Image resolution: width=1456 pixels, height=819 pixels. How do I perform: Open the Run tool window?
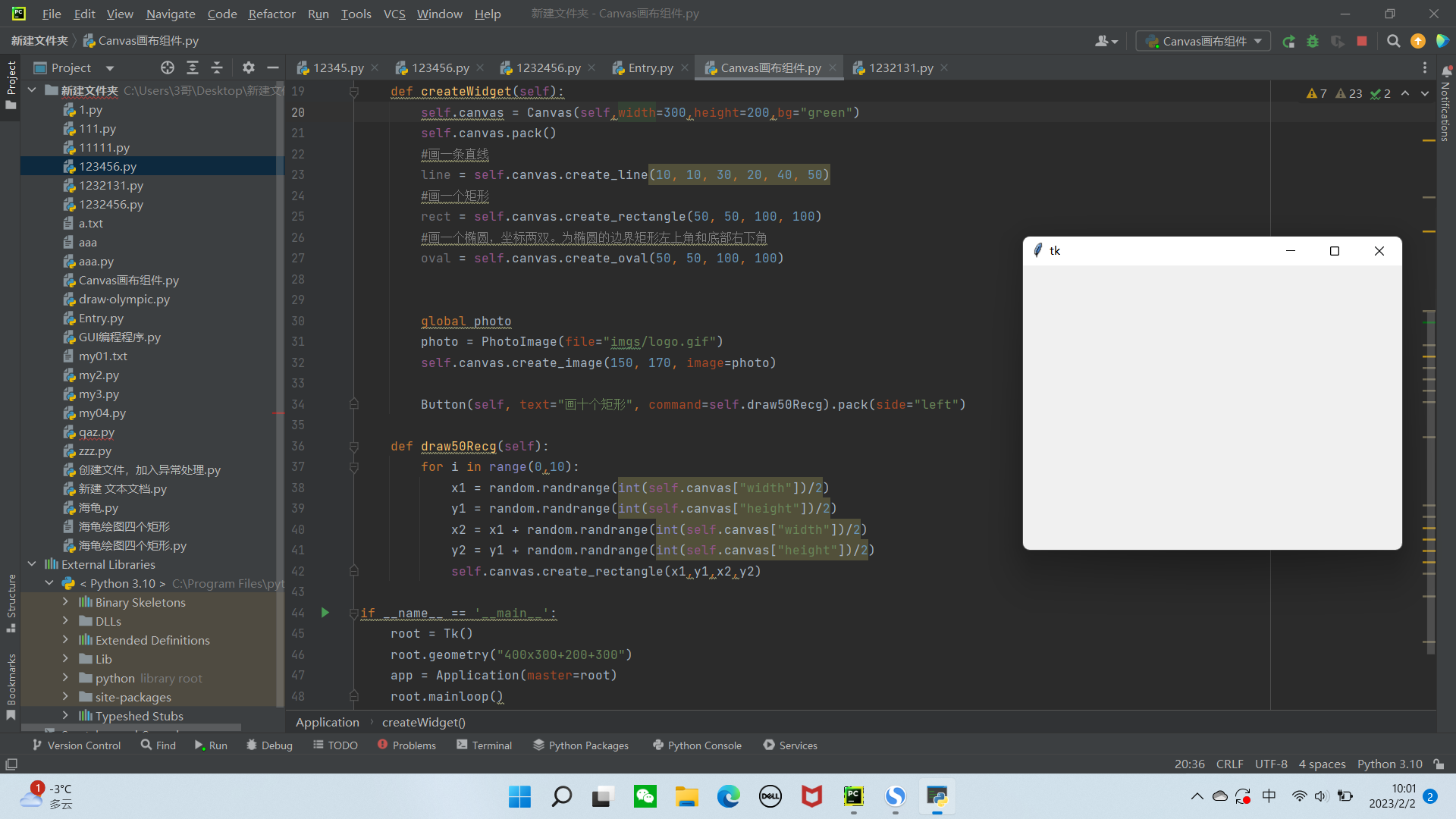pyautogui.click(x=211, y=745)
